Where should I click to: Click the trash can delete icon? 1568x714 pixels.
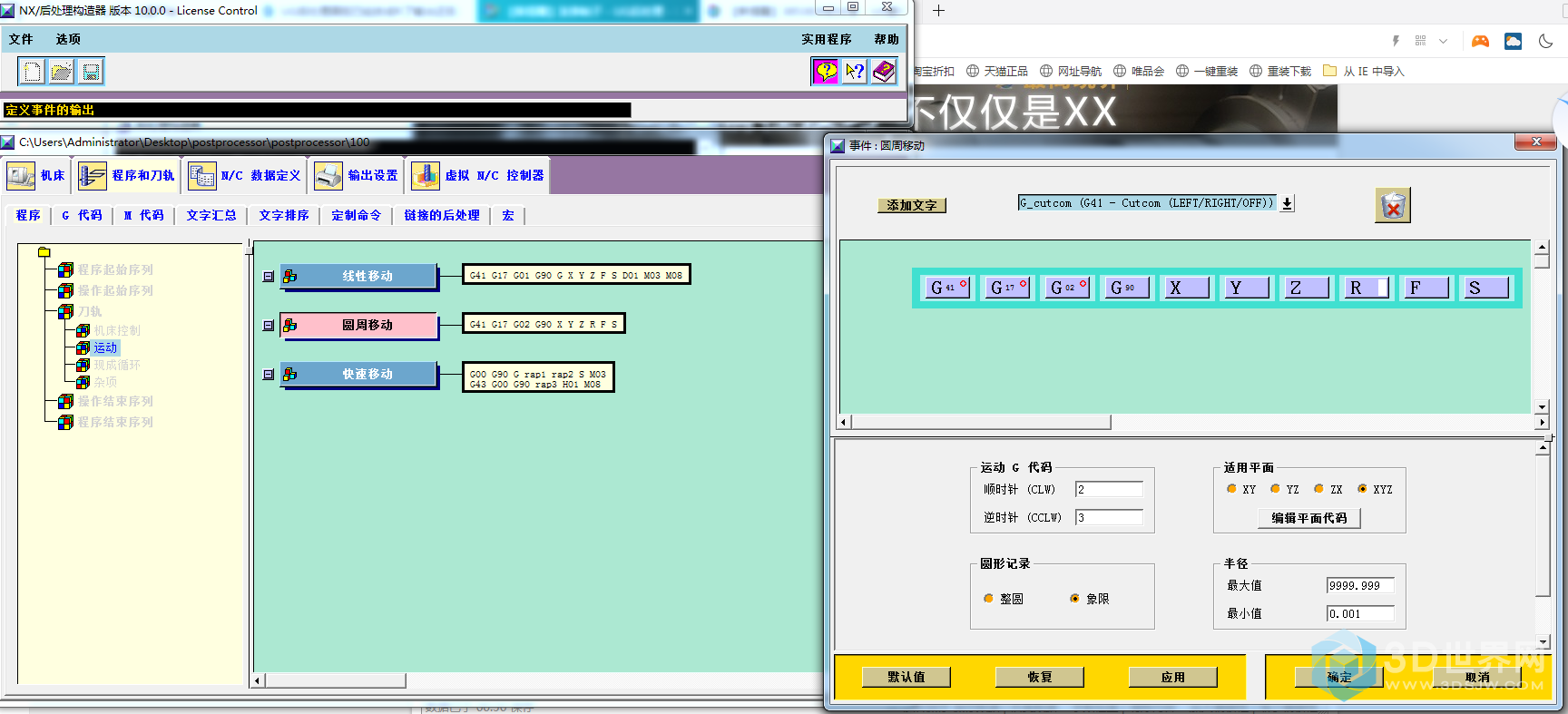tap(1393, 206)
